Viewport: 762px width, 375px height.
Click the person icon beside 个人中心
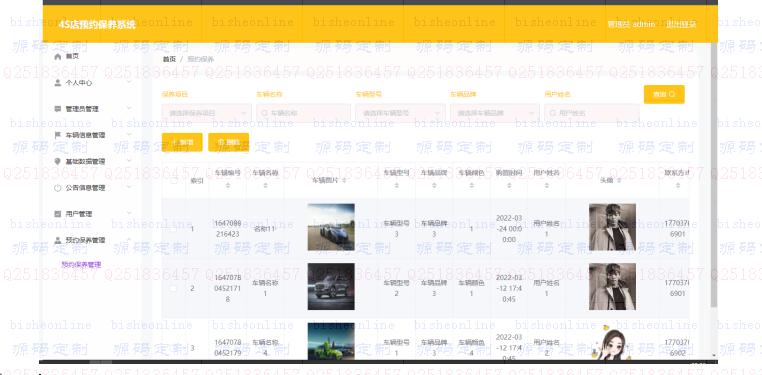point(58,83)
